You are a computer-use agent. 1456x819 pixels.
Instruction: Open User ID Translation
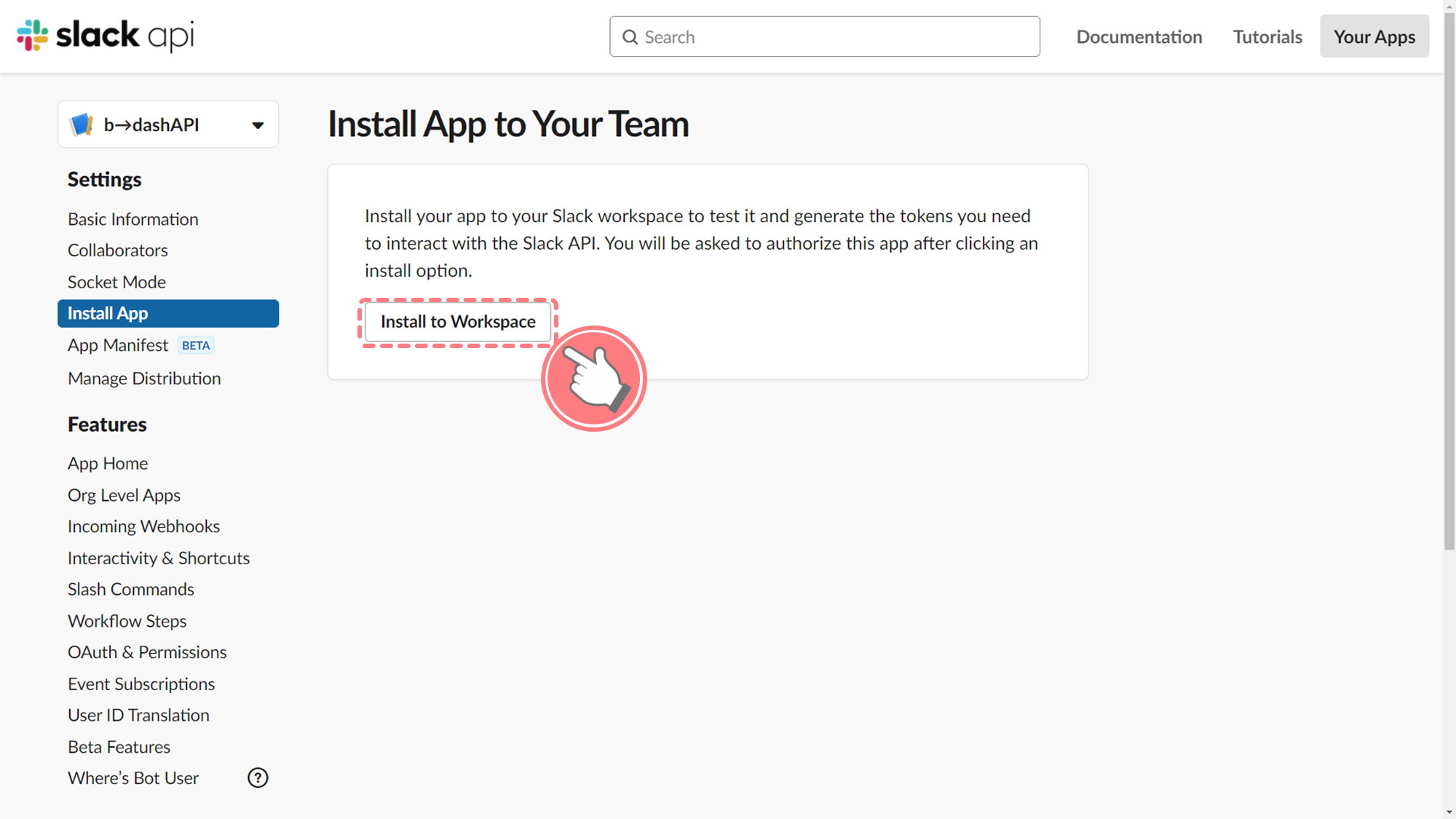tap(138, 716)
